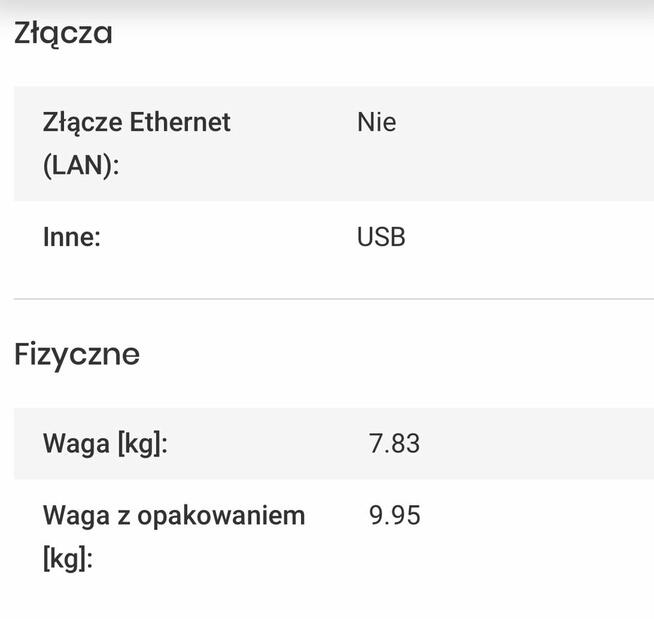Click the weight value 7.83
Screen dimensions: 654x619
(394, 443)
